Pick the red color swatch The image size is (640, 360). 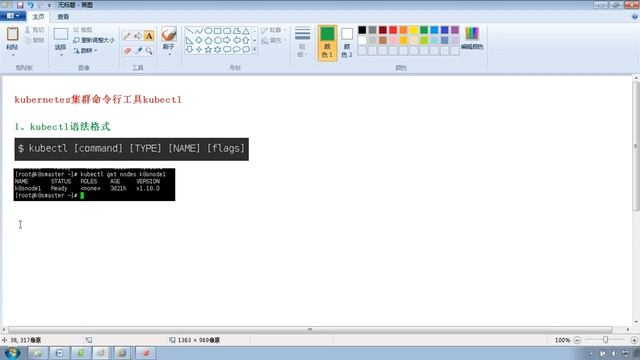pos(393,30)
